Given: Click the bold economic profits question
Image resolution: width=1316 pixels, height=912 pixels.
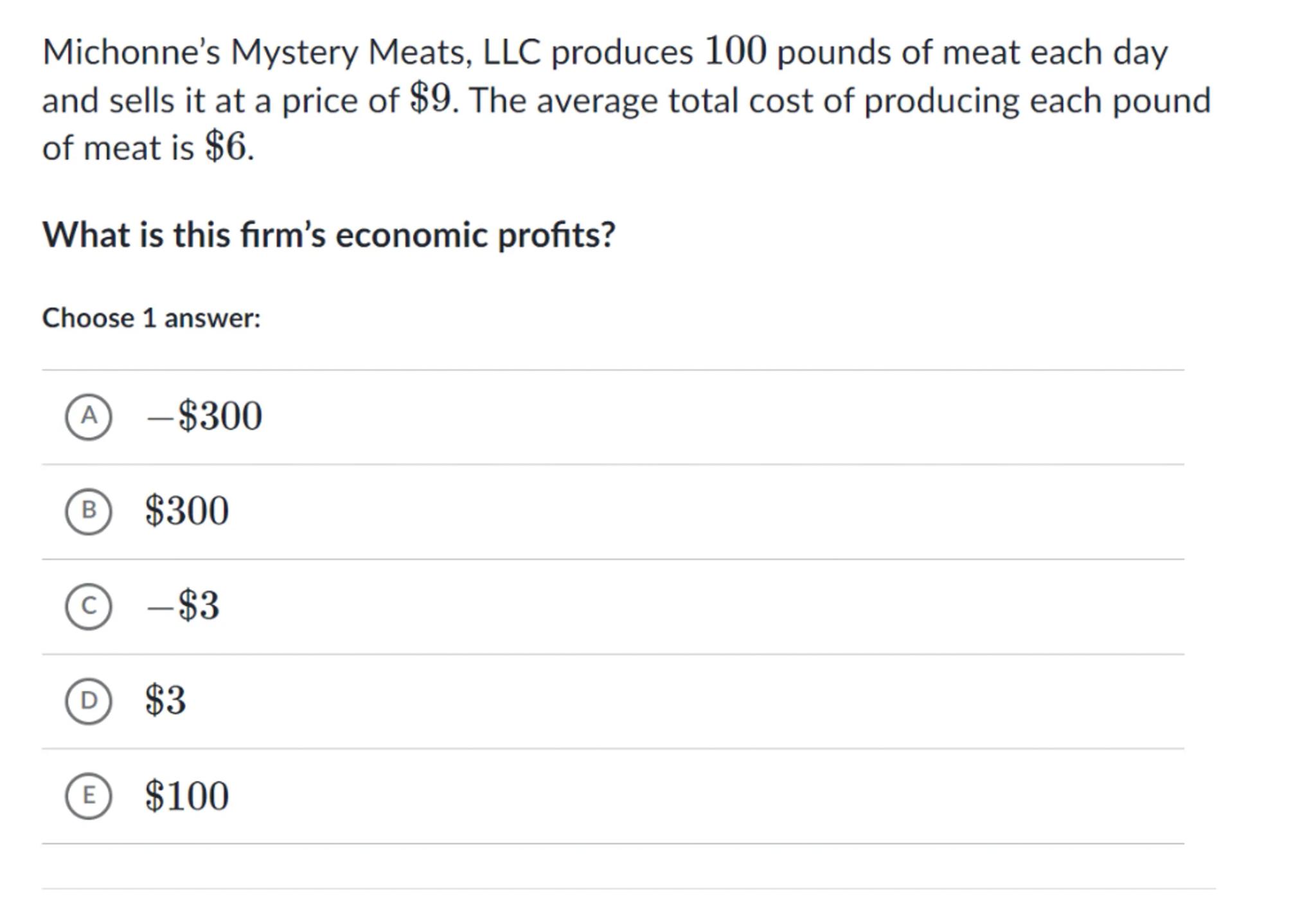Looking at the screenshot, I should [x=328, y=235].
